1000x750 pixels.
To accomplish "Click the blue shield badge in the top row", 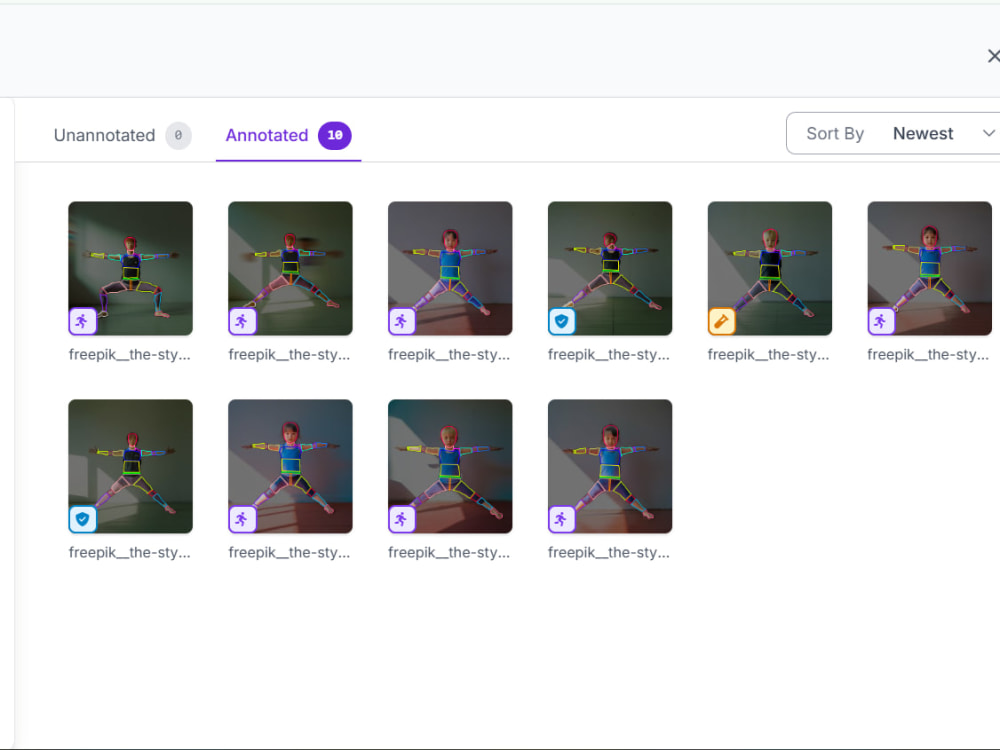I will [562, 321].
